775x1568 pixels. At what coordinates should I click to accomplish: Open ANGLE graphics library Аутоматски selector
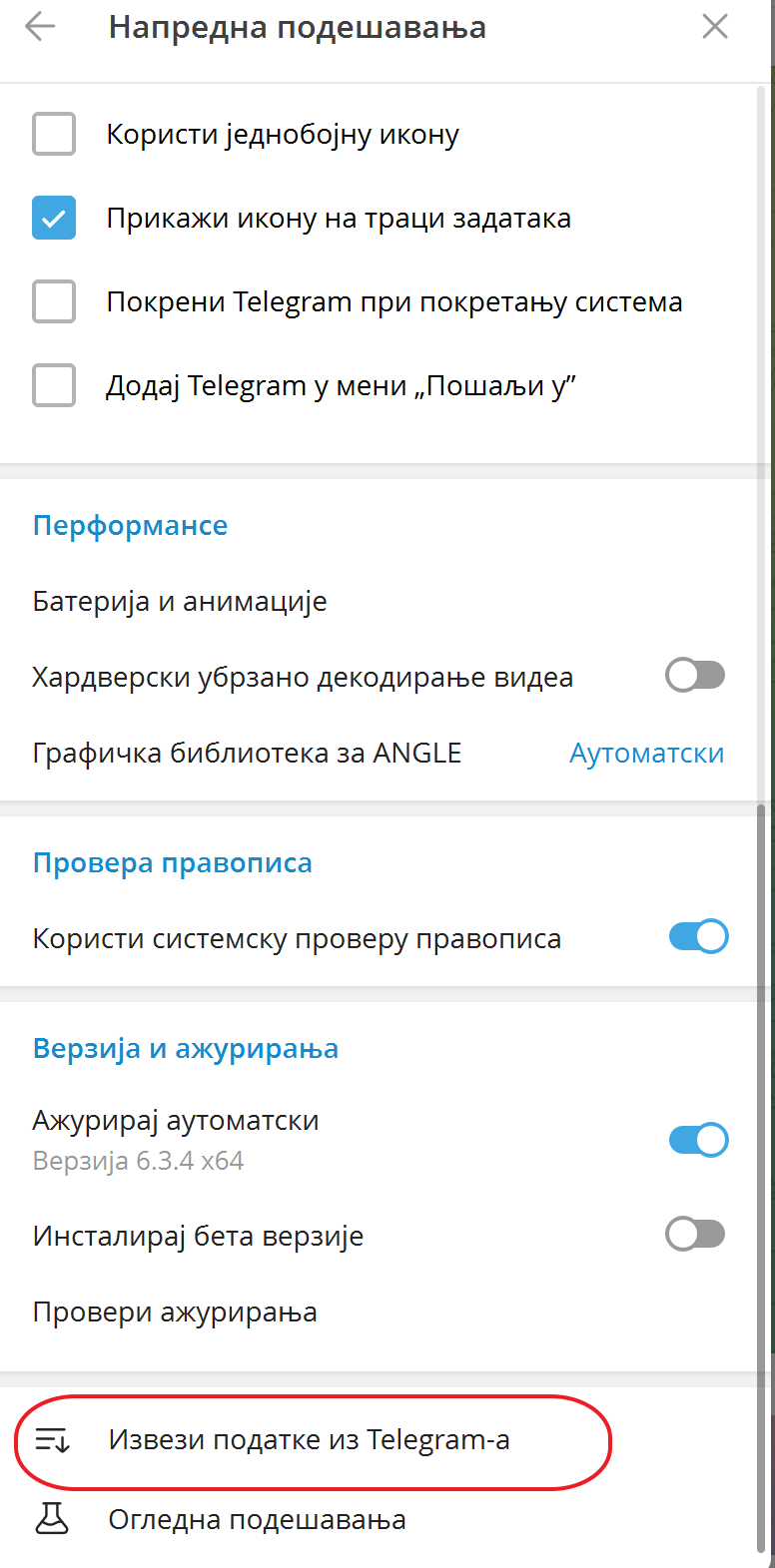pos(646,753)
